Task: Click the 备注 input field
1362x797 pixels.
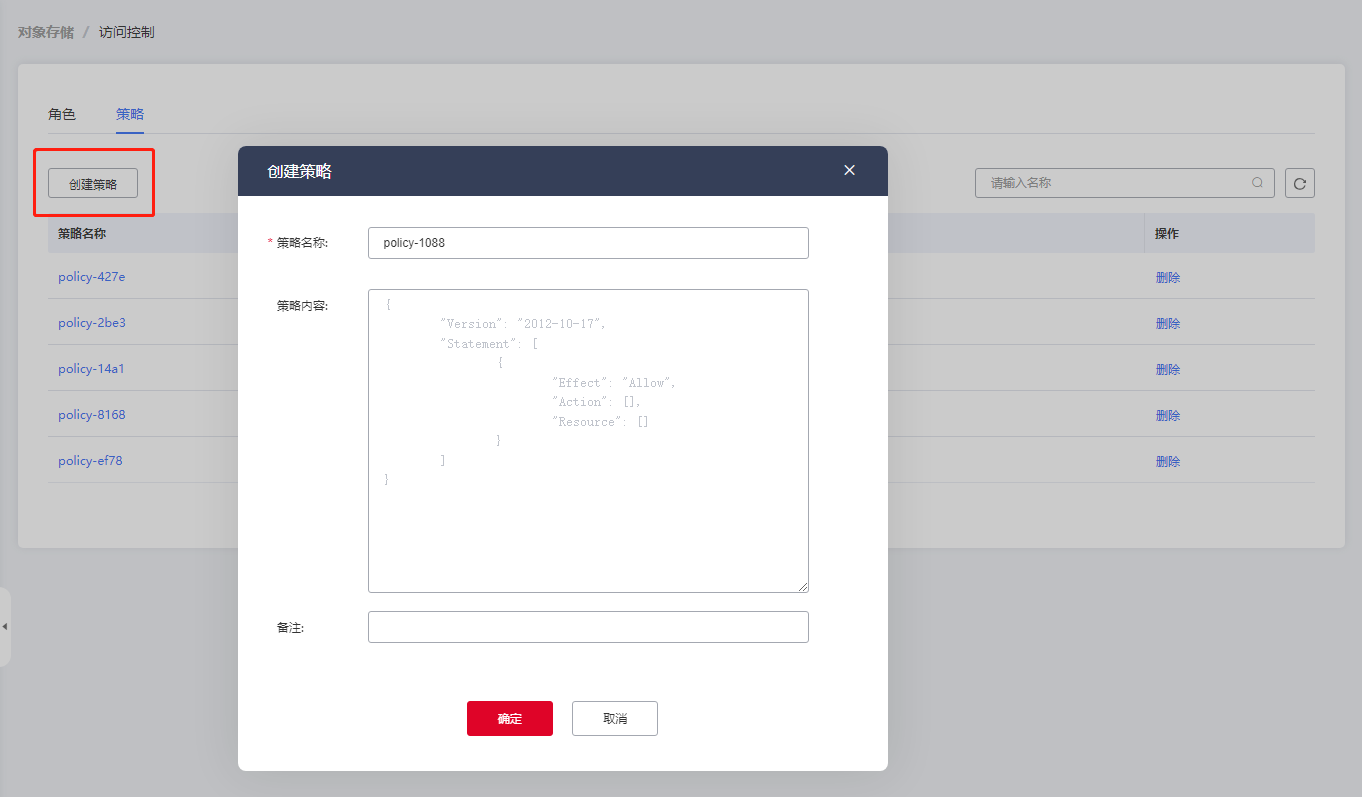Action: coord(588,627)
